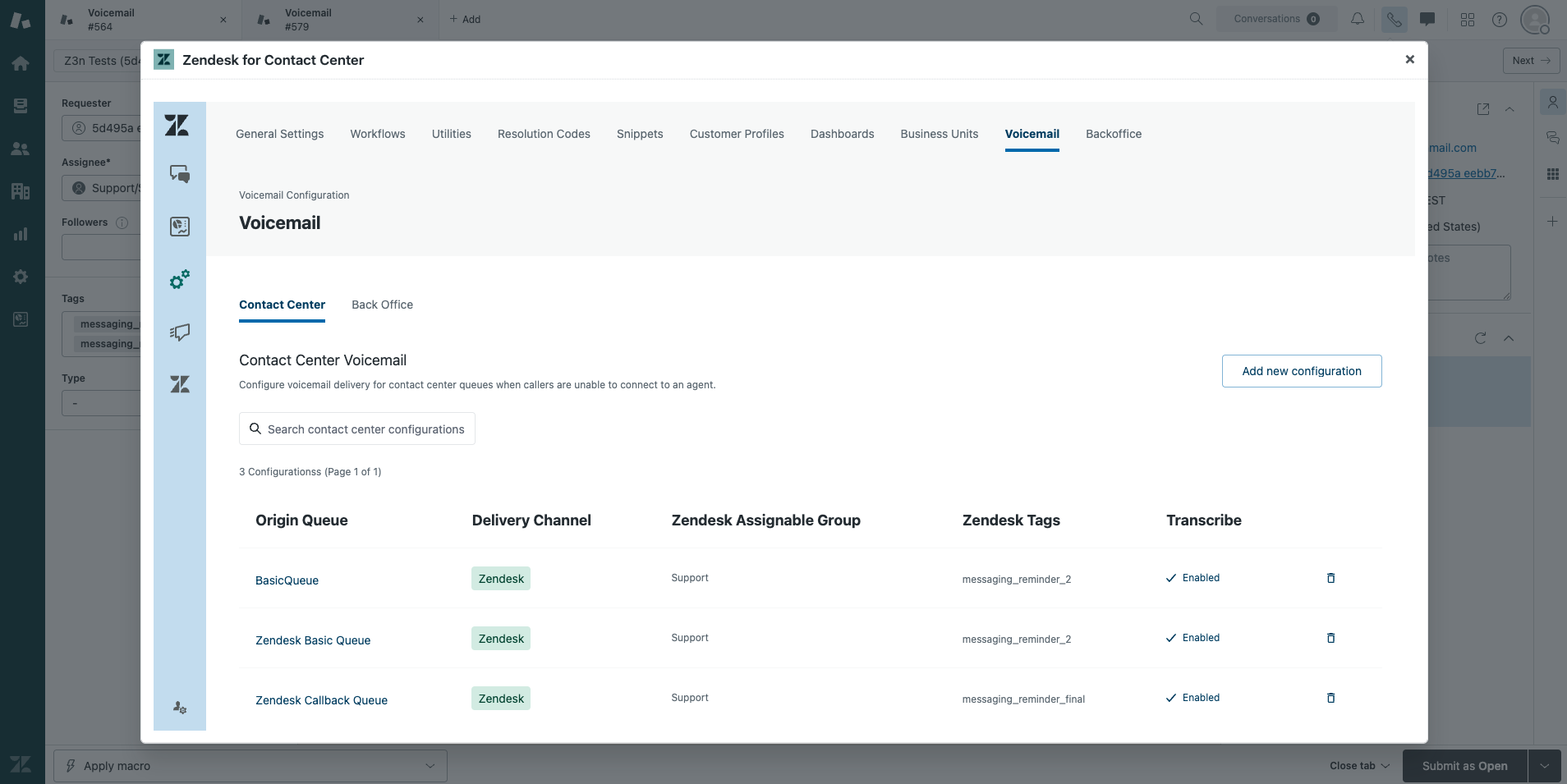Click the notifications bell icon
The image size is (1567, 784).
(1358, 19)
